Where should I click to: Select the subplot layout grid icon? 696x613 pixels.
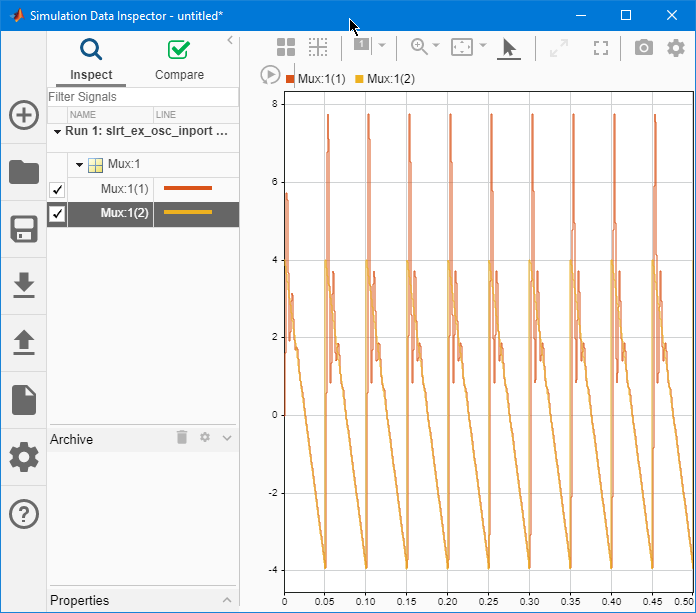click(x=286, y=47)
